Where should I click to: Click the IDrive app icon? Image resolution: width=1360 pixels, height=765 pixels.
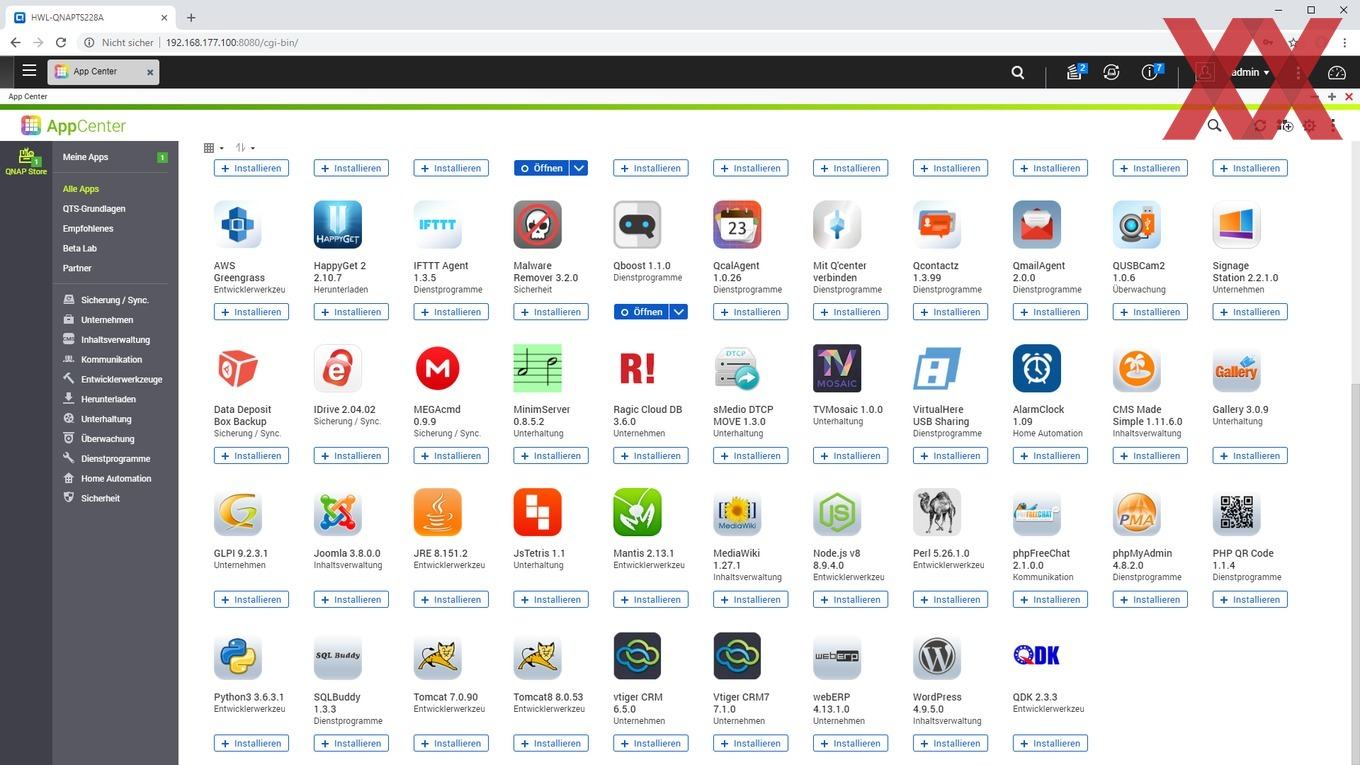(x=338, y=368)
